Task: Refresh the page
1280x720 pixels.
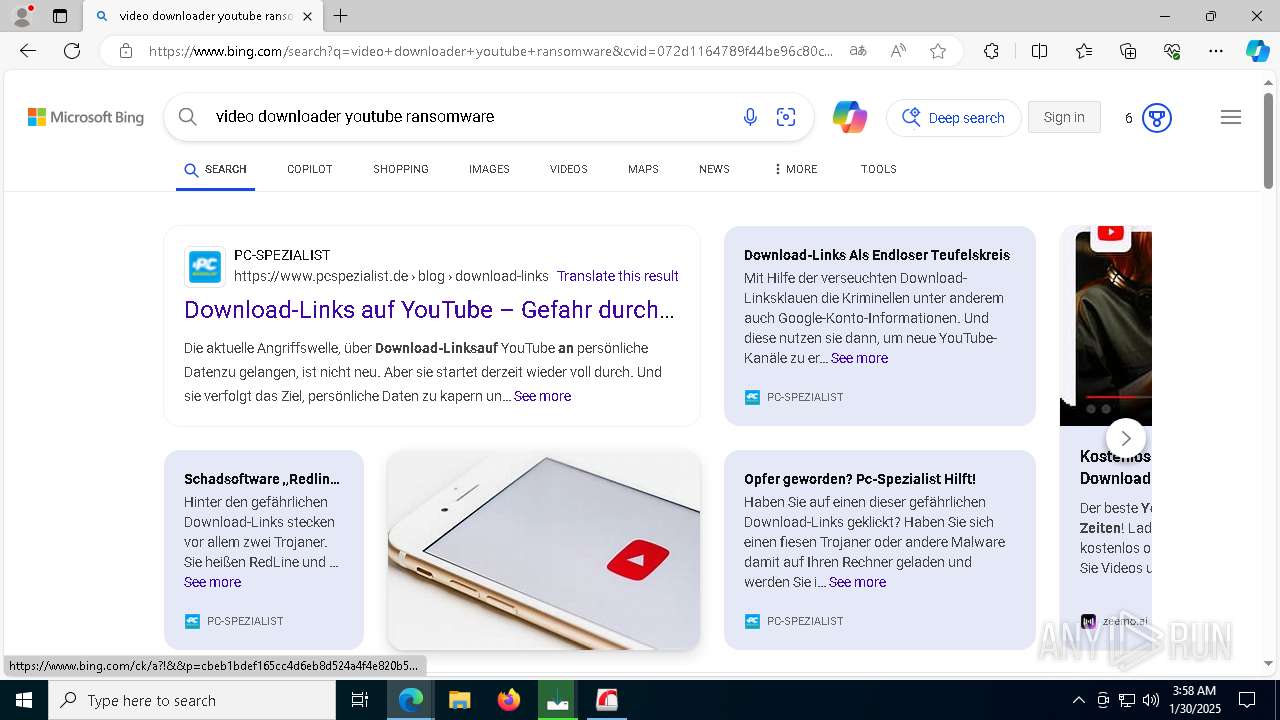Action: point(72,51)
